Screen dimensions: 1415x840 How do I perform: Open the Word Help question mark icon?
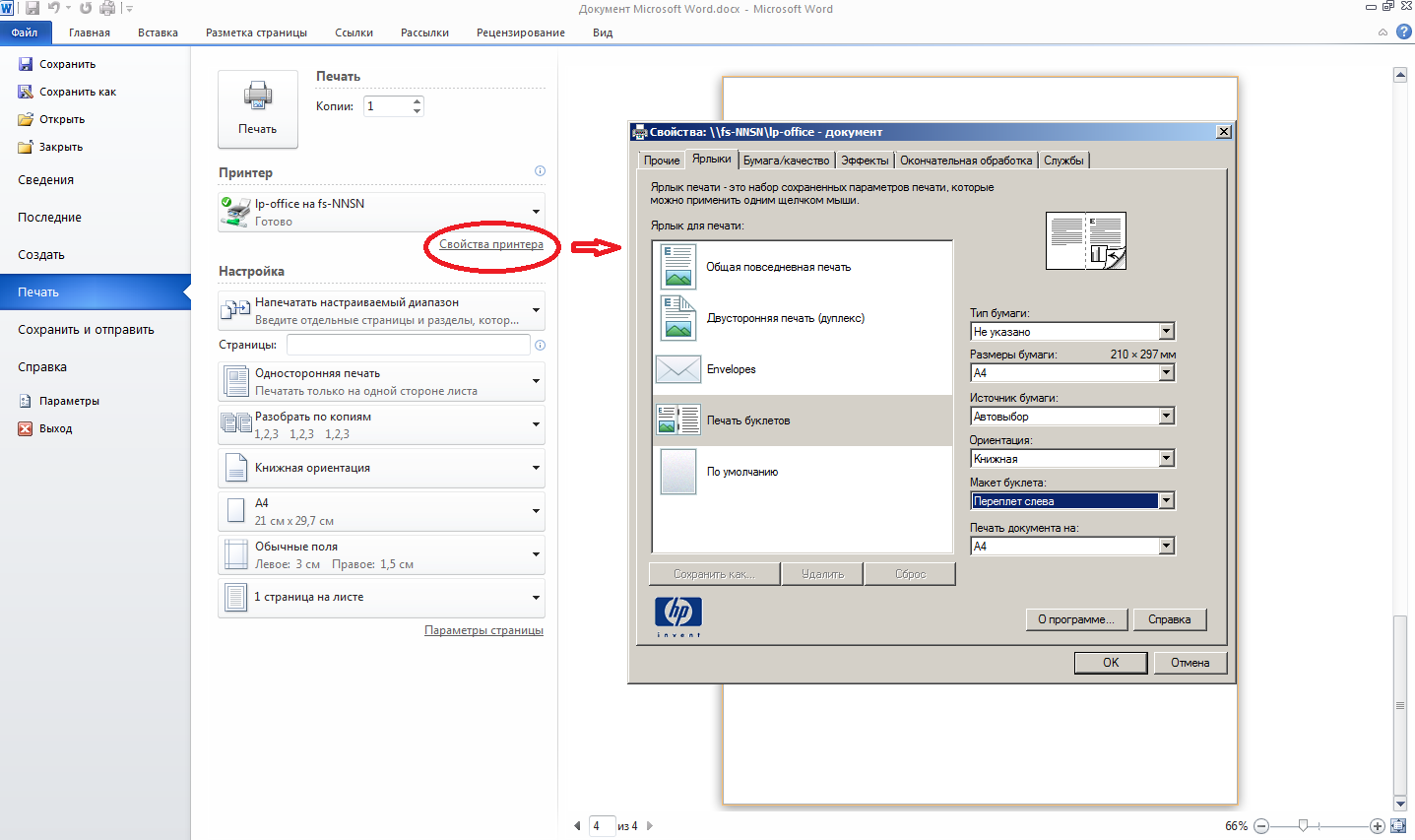tap(1404, 32)
